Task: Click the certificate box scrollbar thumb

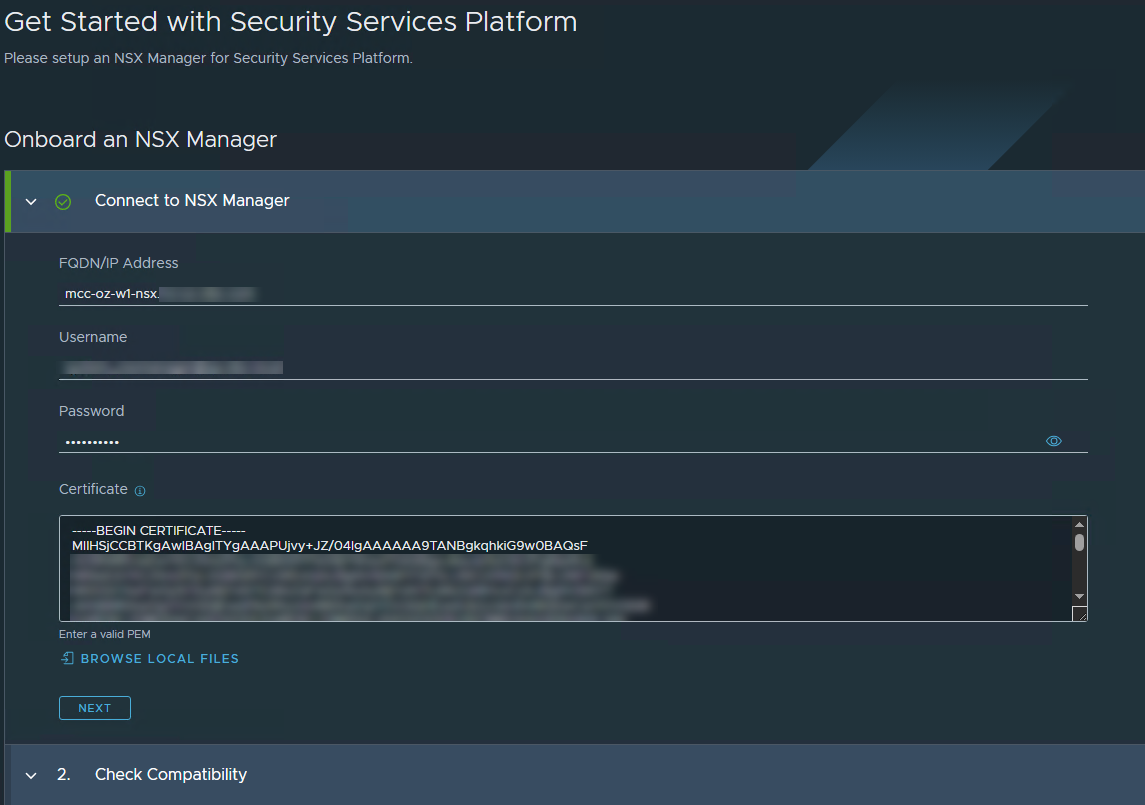Action: pyautogui.click(x=1079, y=543)
